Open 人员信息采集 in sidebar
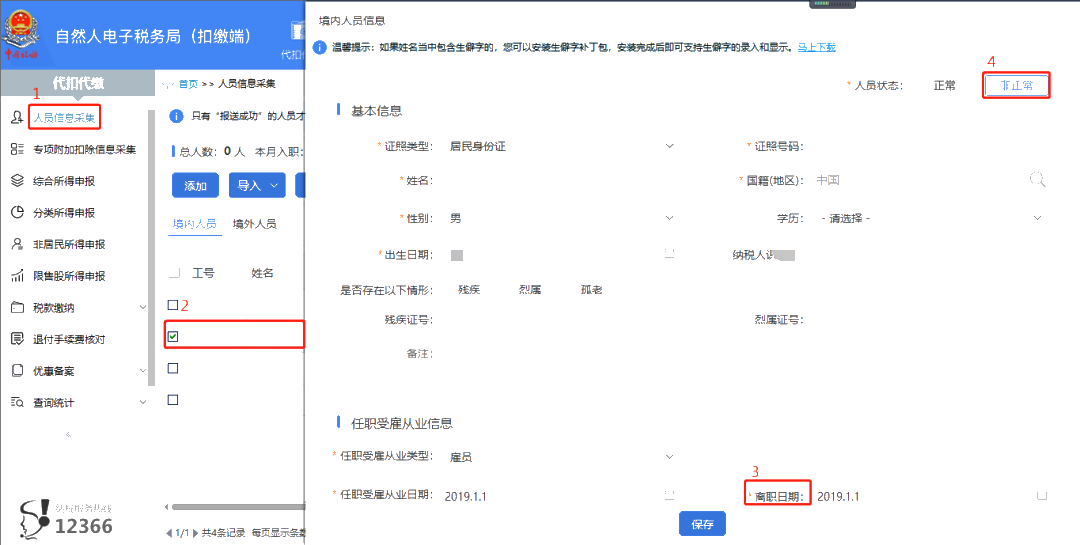Screen dimensions: 1080x545 click(x=64, y=118)
